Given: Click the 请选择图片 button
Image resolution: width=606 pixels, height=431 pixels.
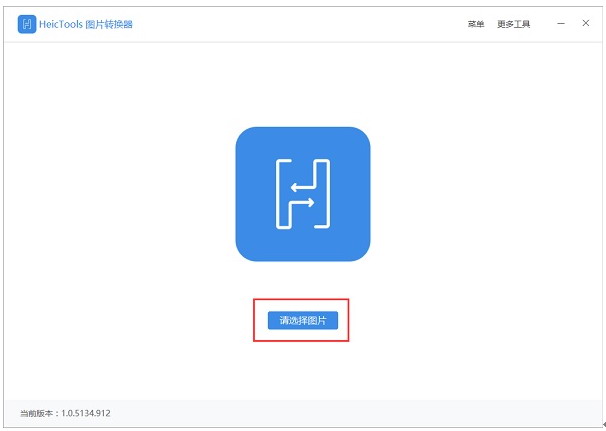Looking at the screenshot, I should pos(303,320).
